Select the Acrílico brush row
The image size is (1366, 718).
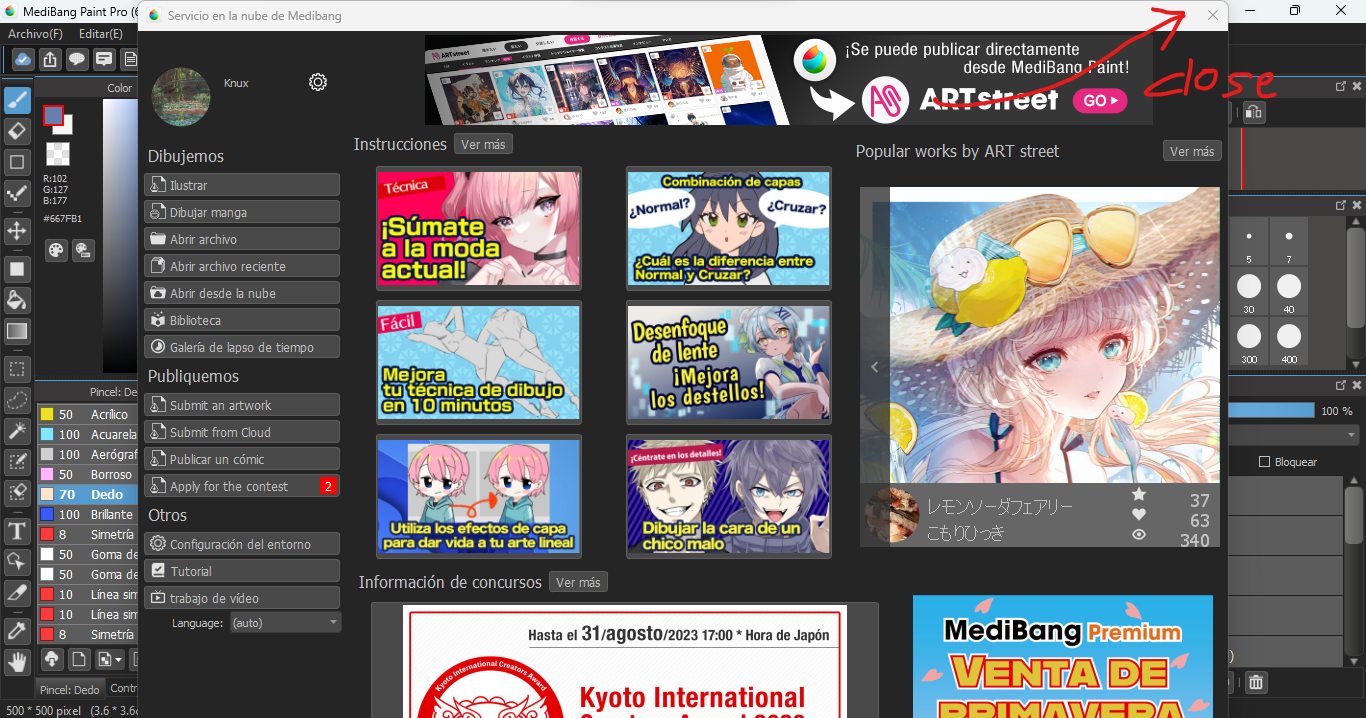86,414
